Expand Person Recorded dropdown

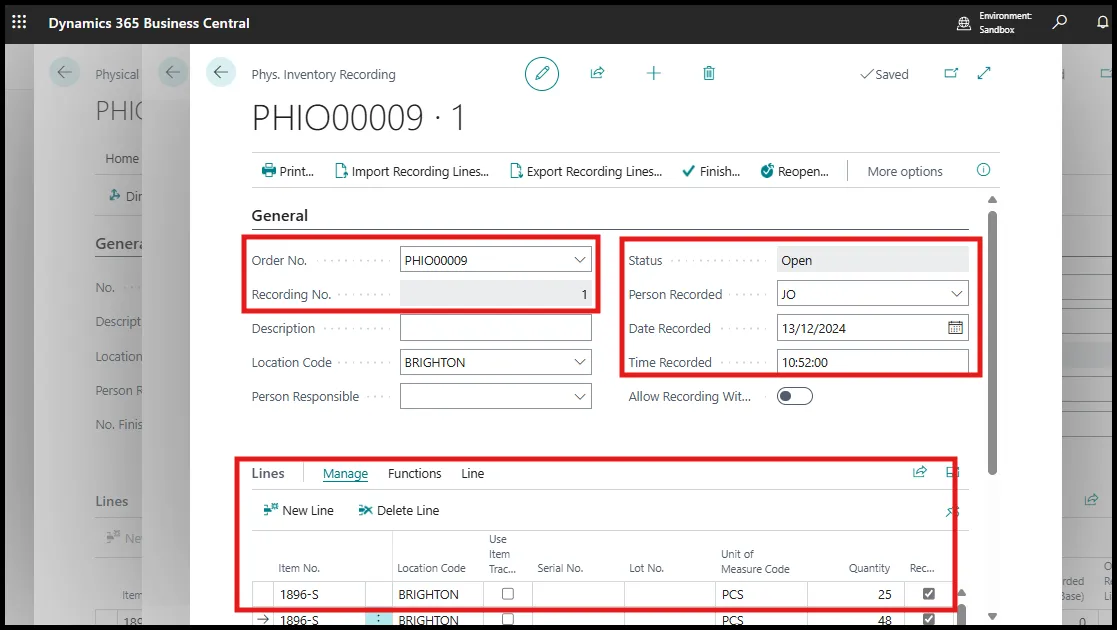tap(957, 294)
